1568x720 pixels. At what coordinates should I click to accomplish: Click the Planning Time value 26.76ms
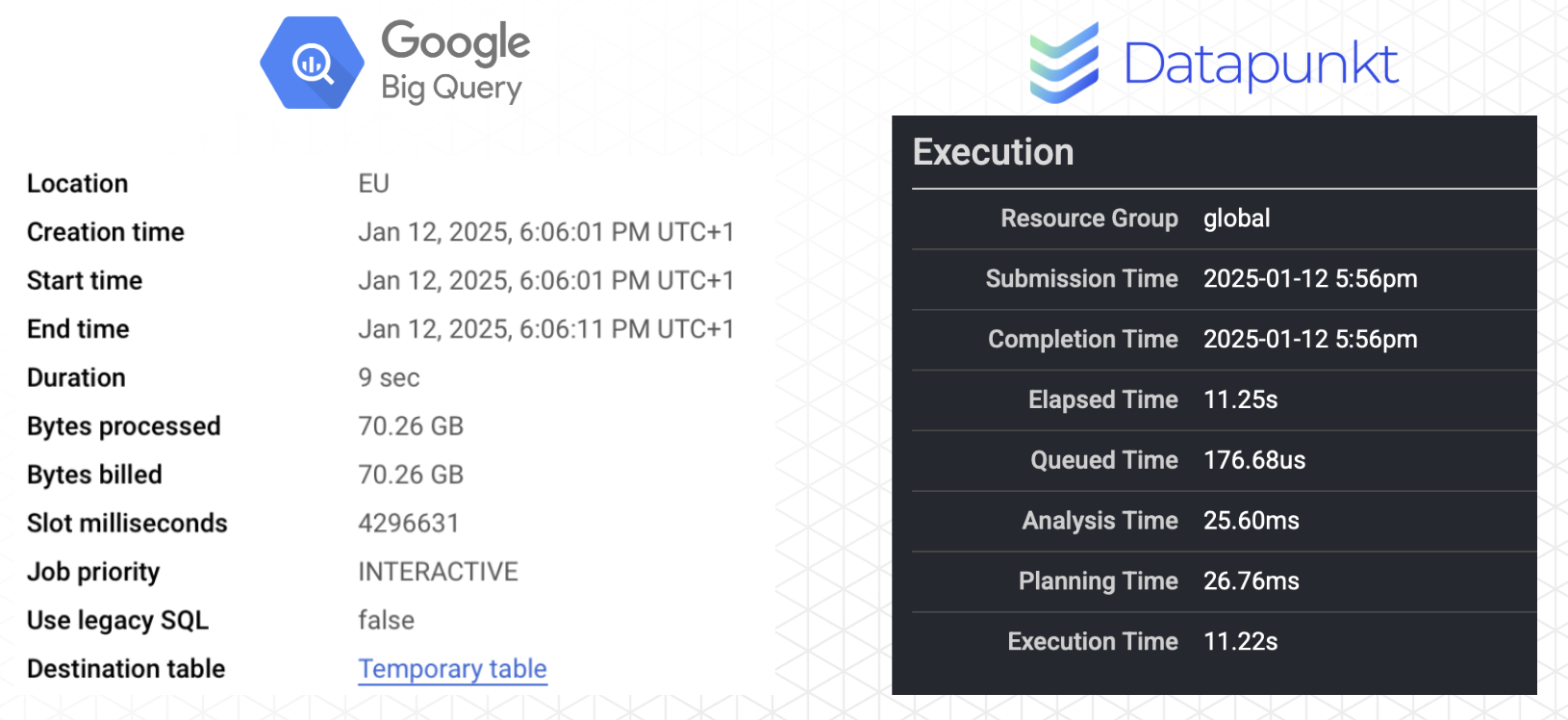[x=1251, y=581]
